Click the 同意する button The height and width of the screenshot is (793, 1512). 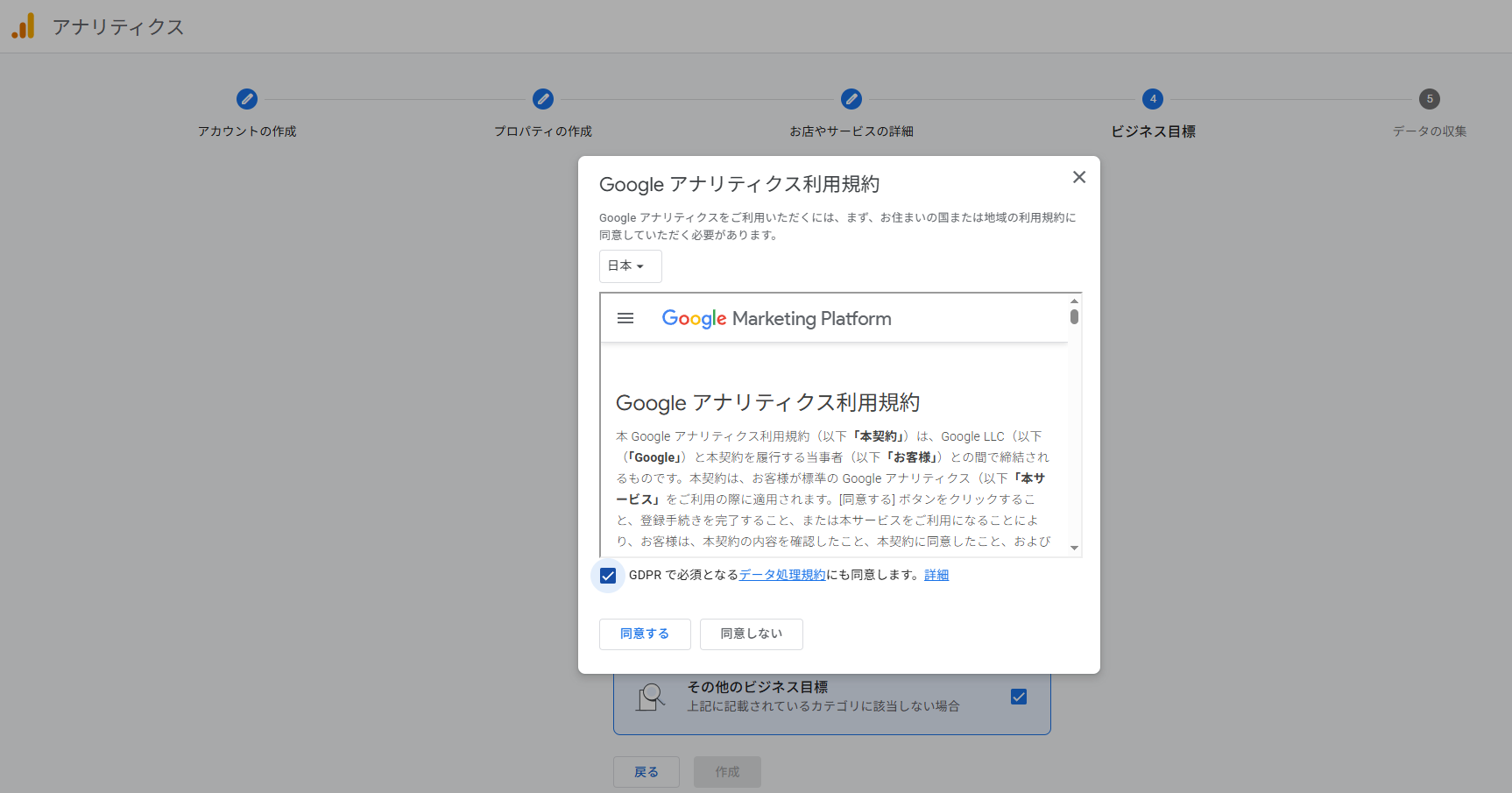(645, 634)
